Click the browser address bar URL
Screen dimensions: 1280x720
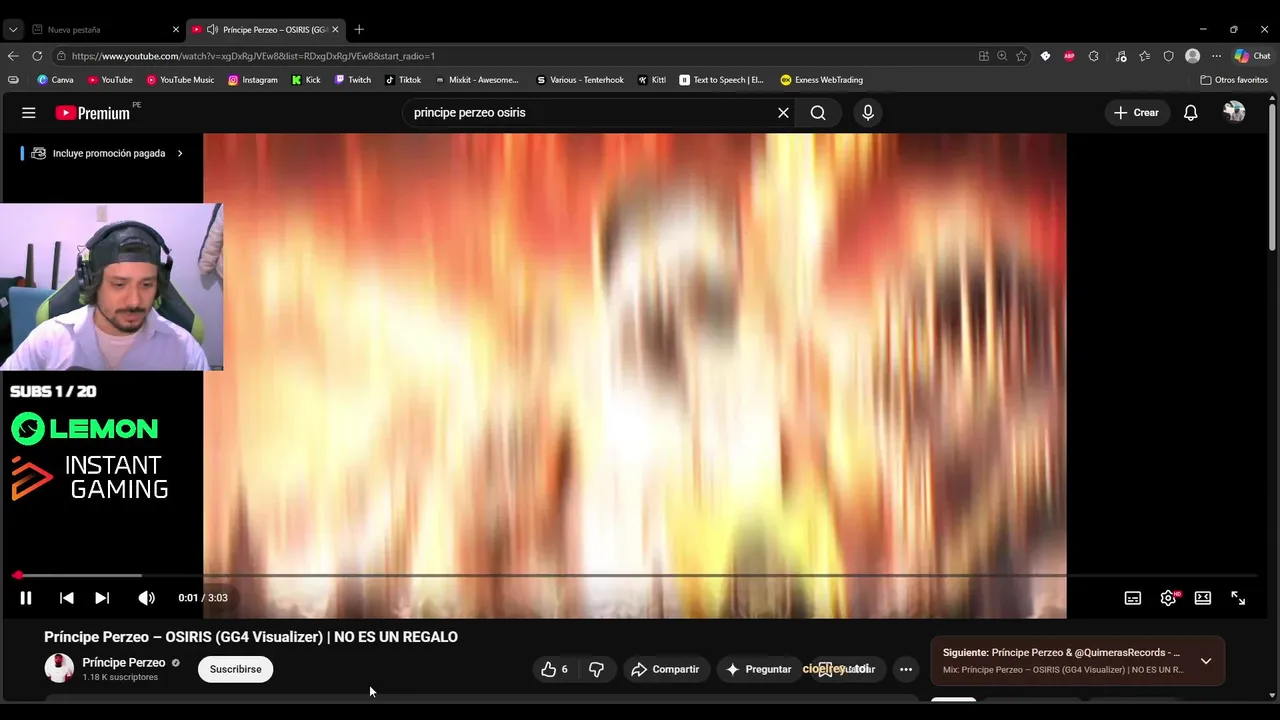(253, 56)
